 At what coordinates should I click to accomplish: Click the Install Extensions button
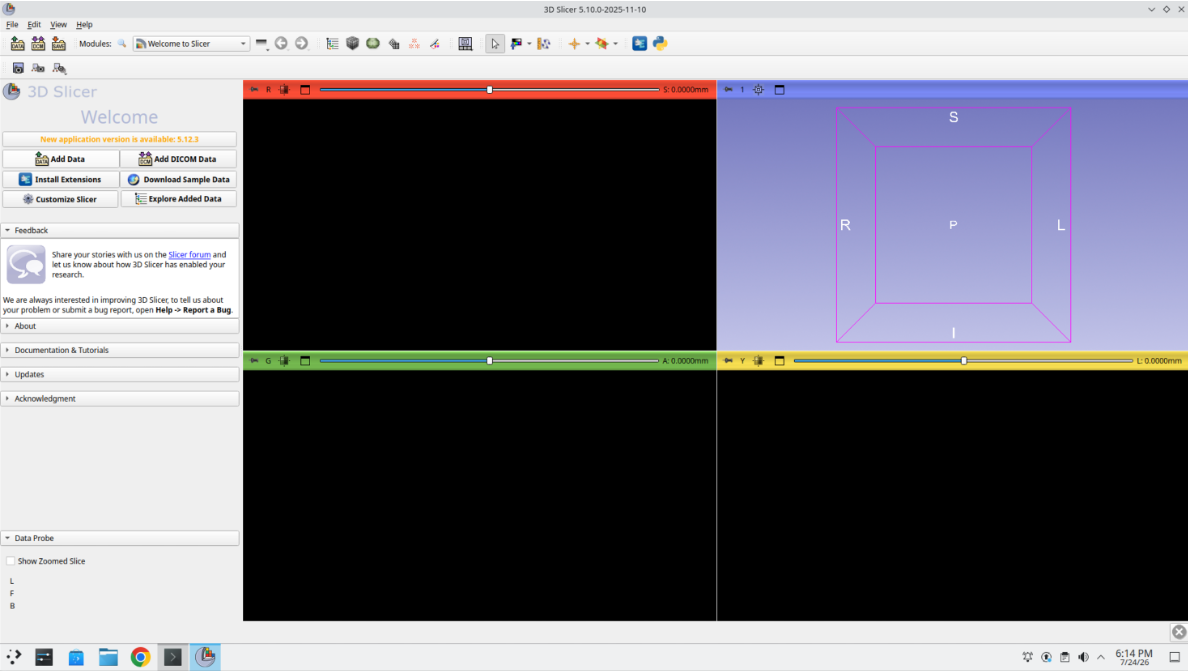tap(61, 180)
